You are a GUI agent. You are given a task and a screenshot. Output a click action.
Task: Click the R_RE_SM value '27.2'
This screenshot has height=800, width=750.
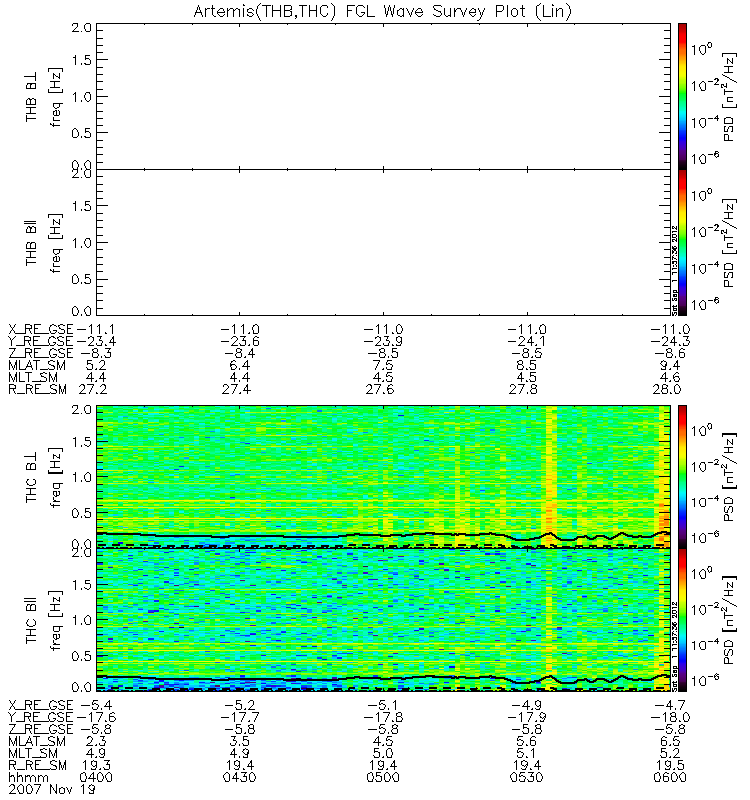pos(92,390)
